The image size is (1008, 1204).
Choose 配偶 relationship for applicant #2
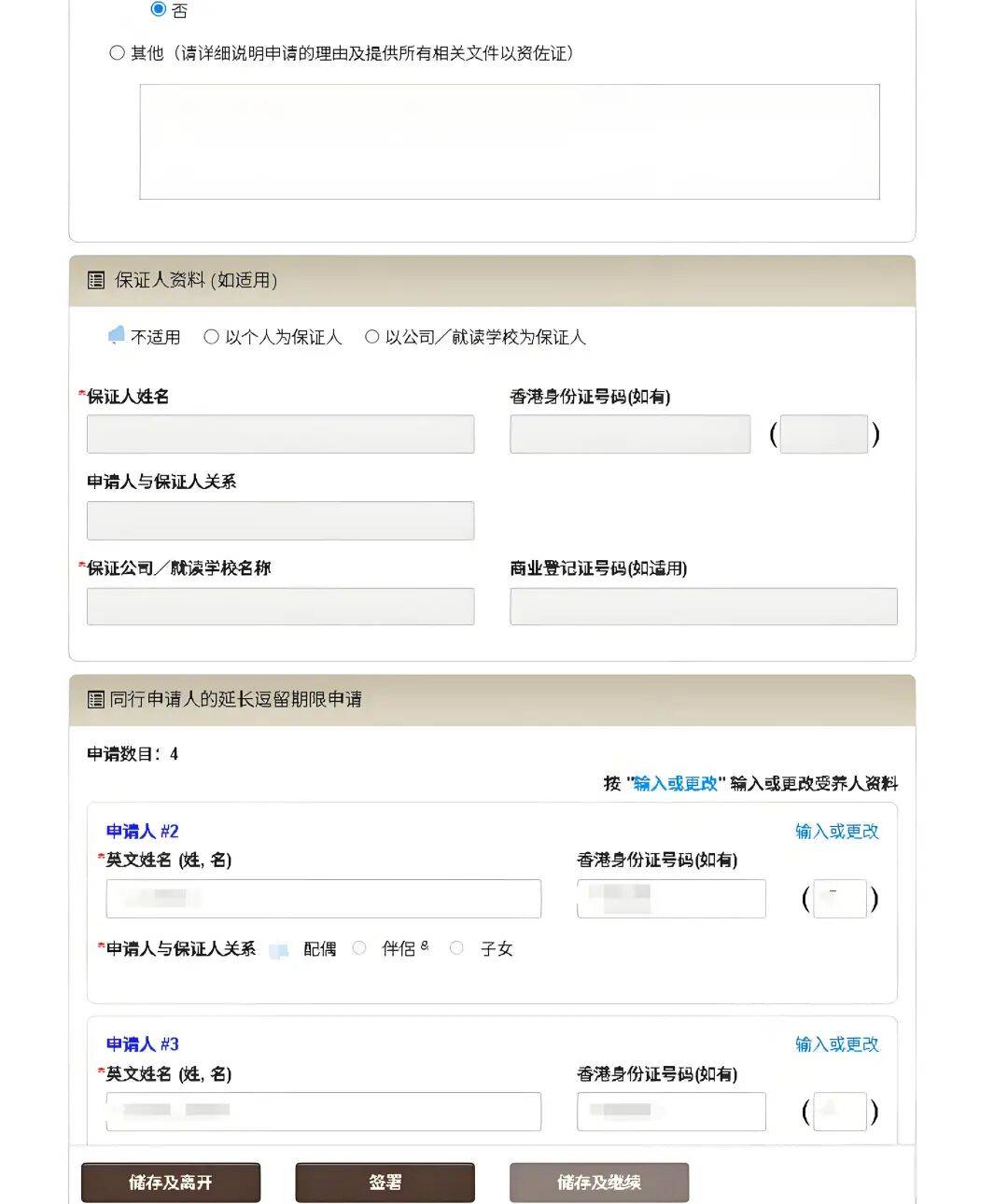click(279, 950)
